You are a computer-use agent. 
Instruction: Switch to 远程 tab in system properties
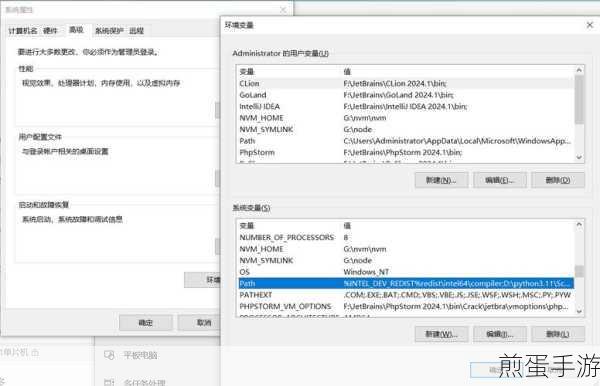[136, 31]
